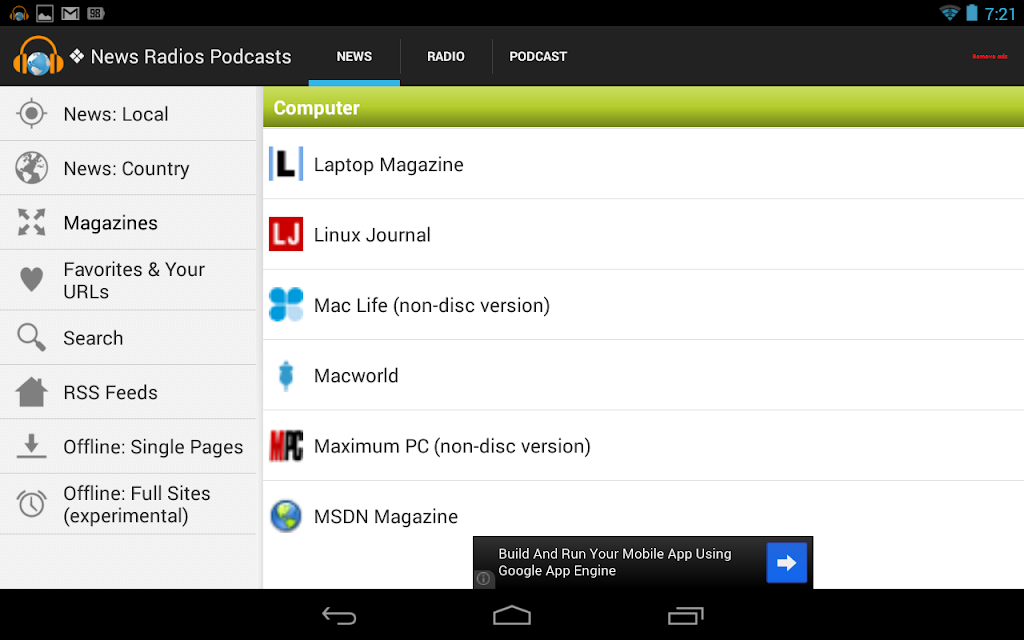The height and width of the screenshot is (640, 1024).
Task: Open News: Local in the sidebar
Action: [x=128, y=114]
